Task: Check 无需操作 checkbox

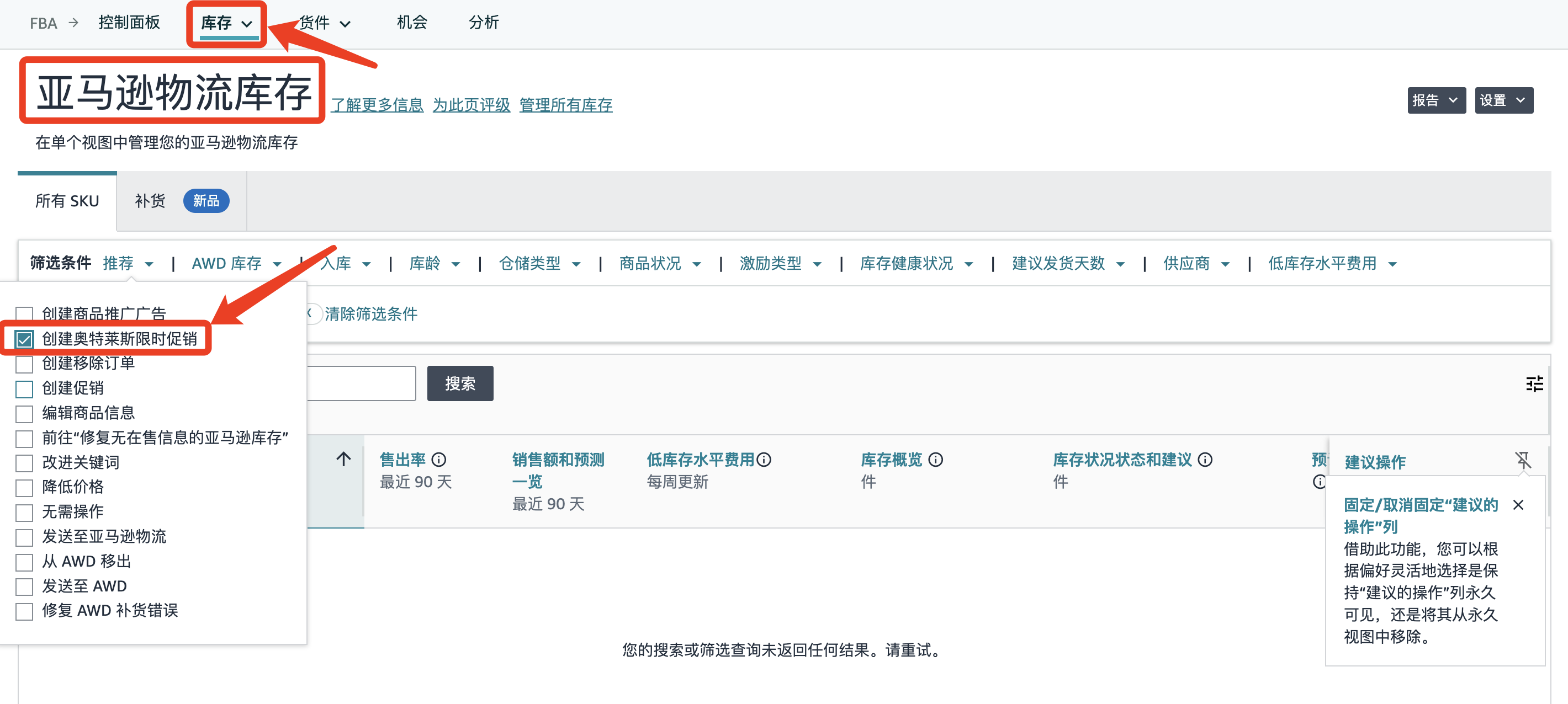Action: pyautogui.click(x=24, y=513)
